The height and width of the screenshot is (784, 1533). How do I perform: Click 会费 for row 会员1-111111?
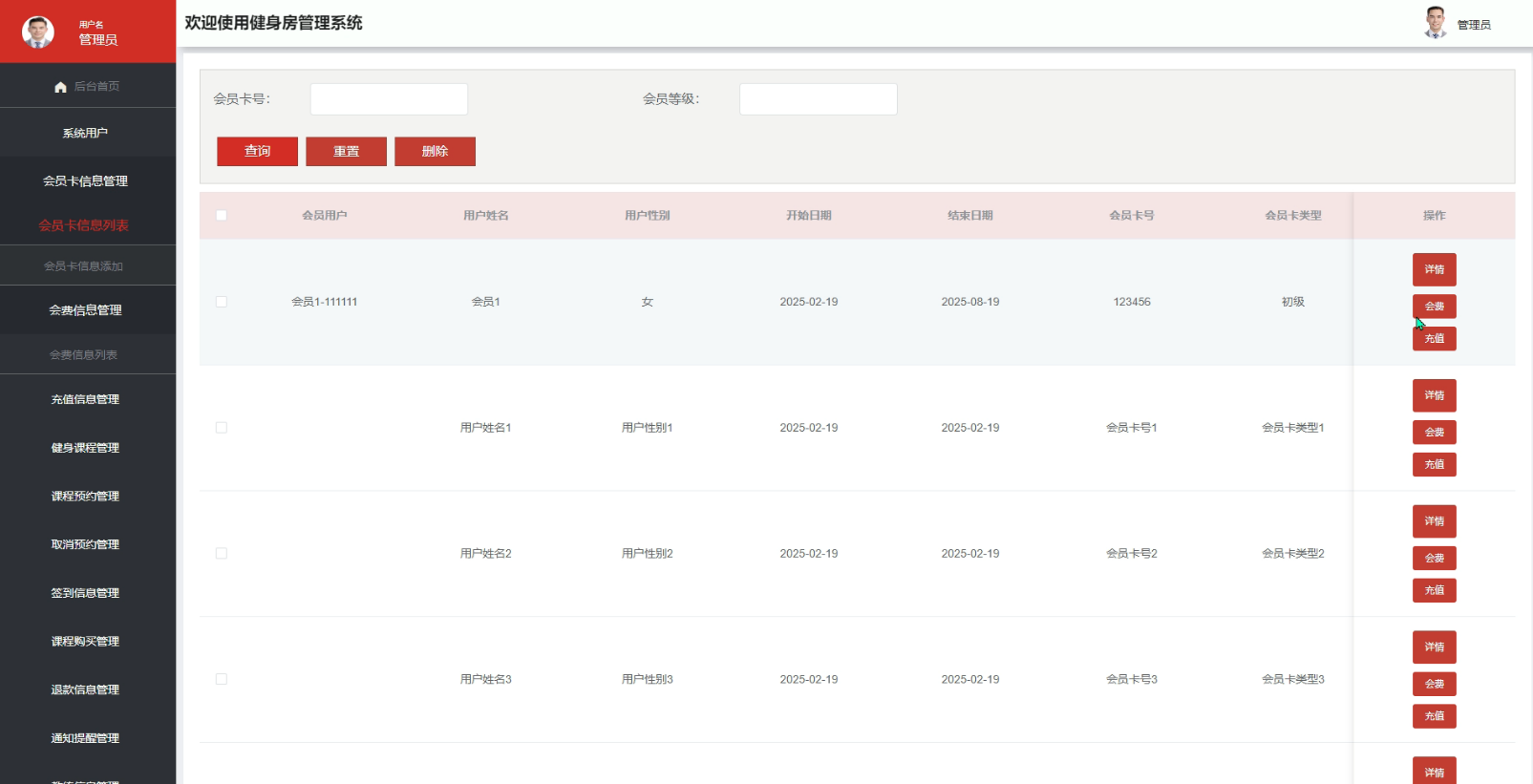coord(1435,307)
